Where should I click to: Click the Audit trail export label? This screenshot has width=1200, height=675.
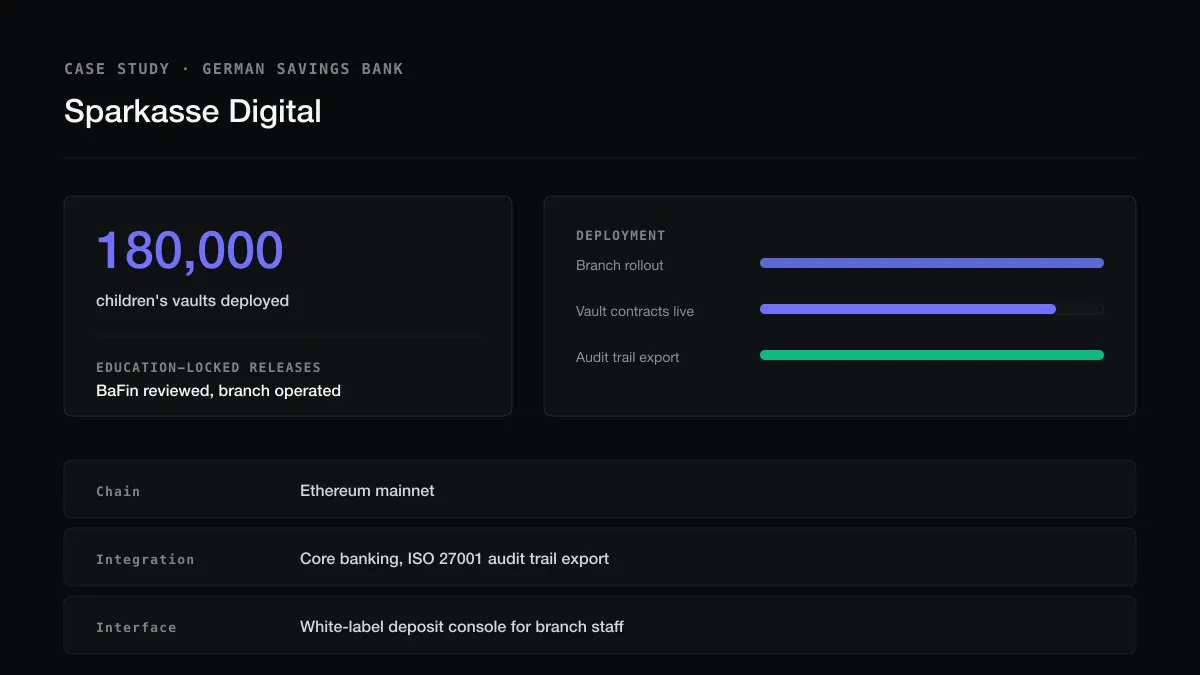pyautogui.click(x=628, y=357)
